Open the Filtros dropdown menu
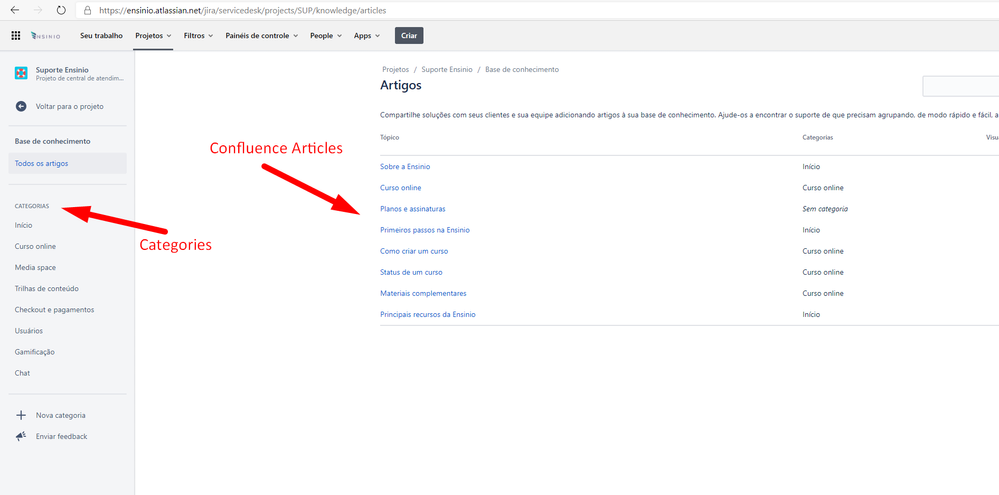 [x=198, y=36]
